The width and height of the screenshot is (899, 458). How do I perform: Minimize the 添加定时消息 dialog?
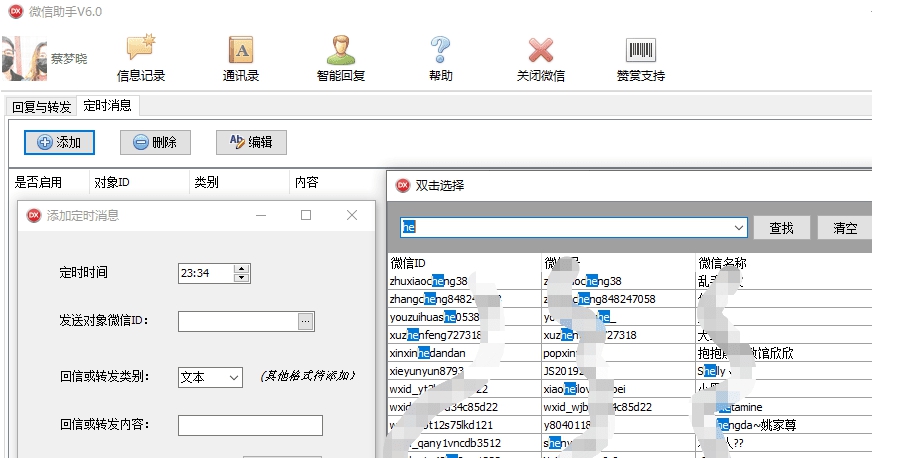coord(261,215)
